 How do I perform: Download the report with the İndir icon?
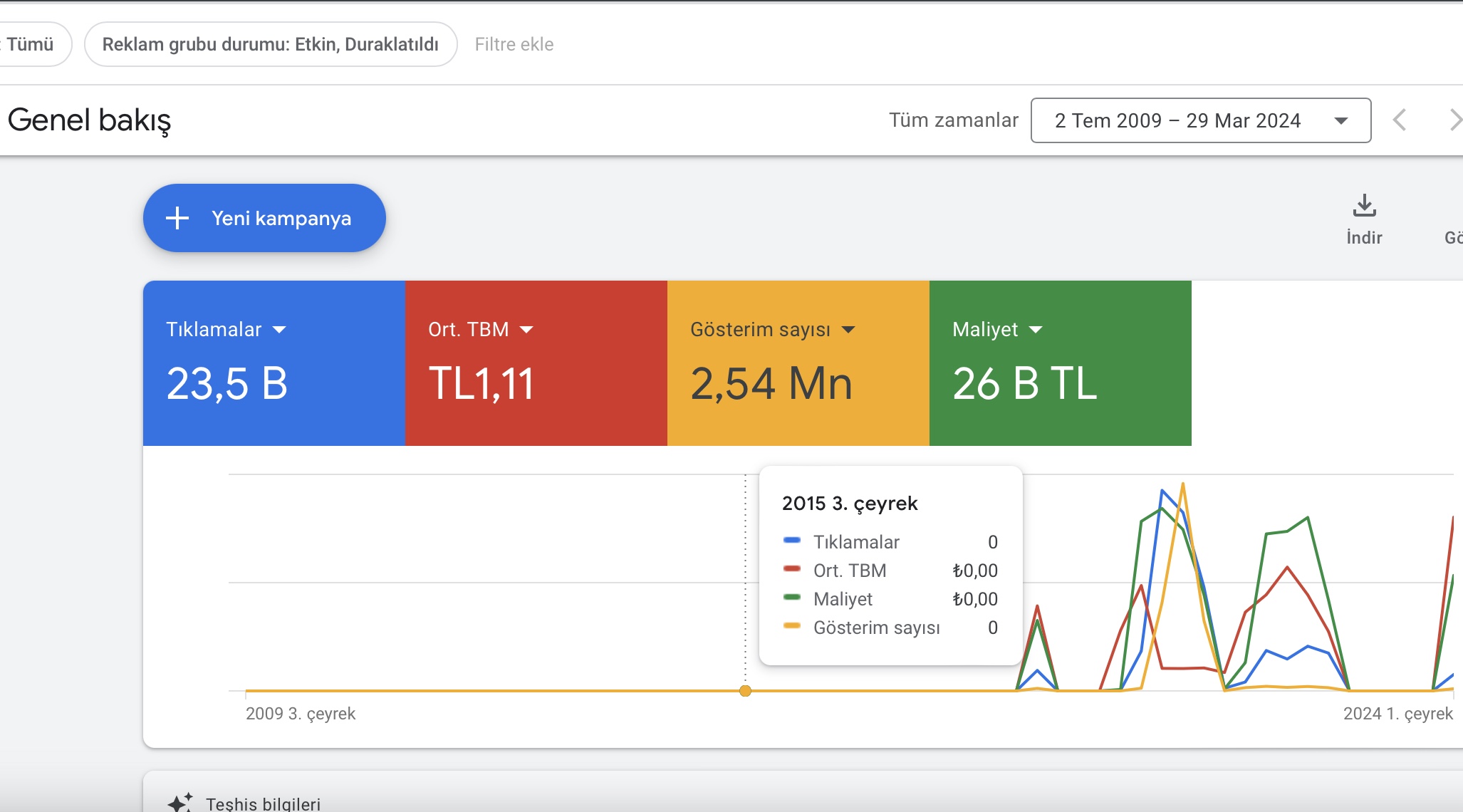point(1364,206)
